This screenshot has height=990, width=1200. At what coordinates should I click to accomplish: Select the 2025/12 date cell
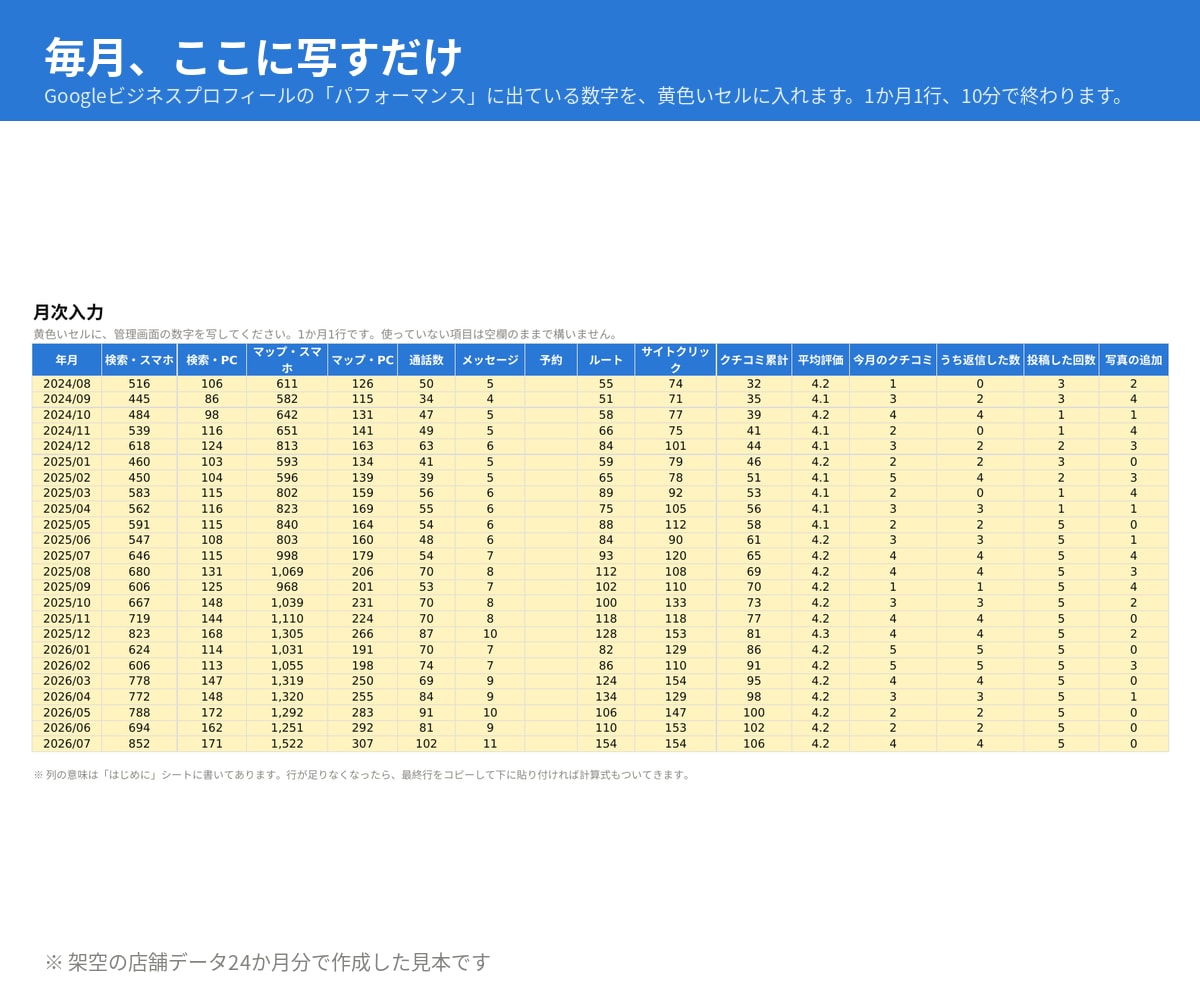(67, 634)
